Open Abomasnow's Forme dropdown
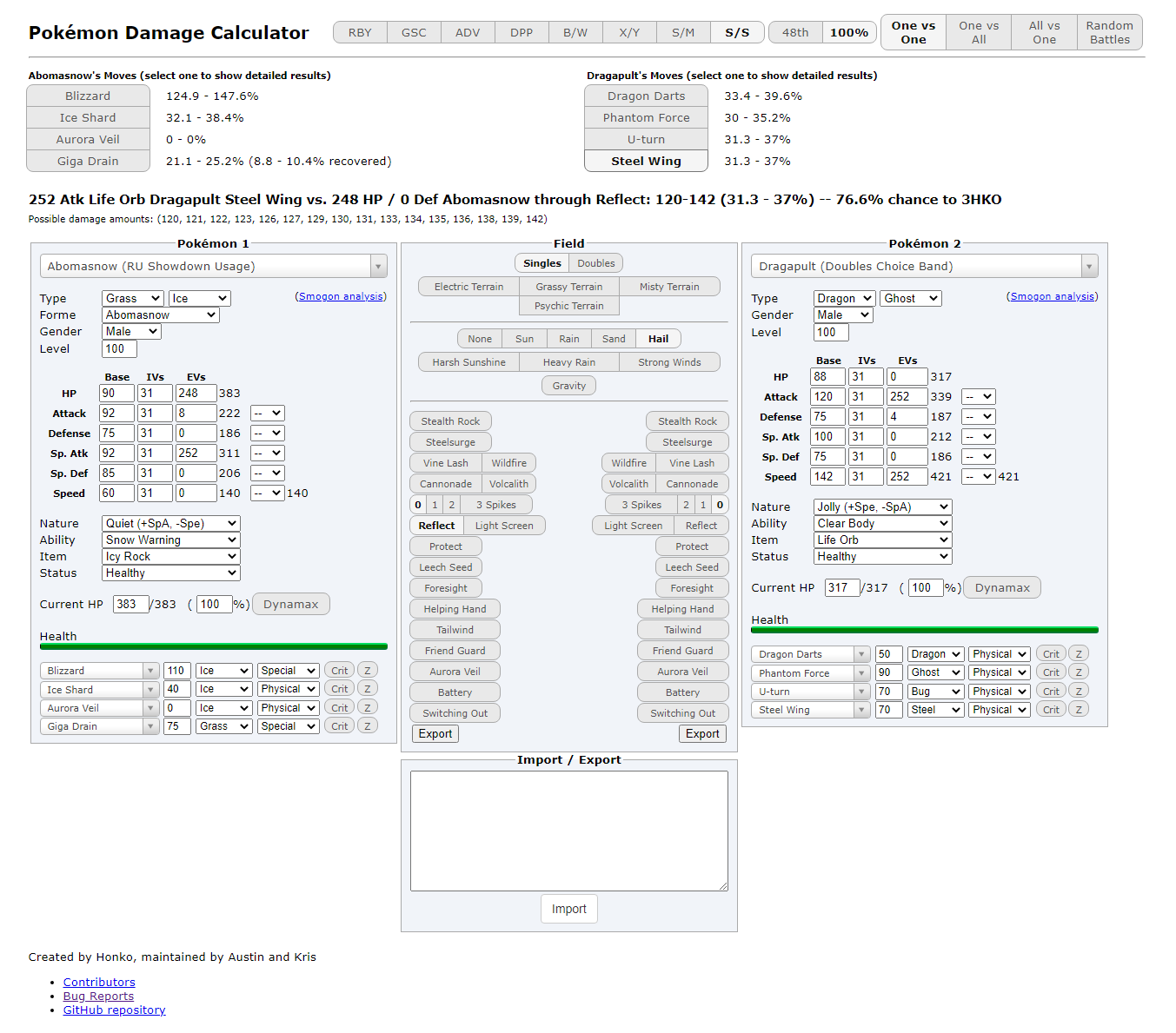Viewport: 1176px width, 1033px height. 161,315
